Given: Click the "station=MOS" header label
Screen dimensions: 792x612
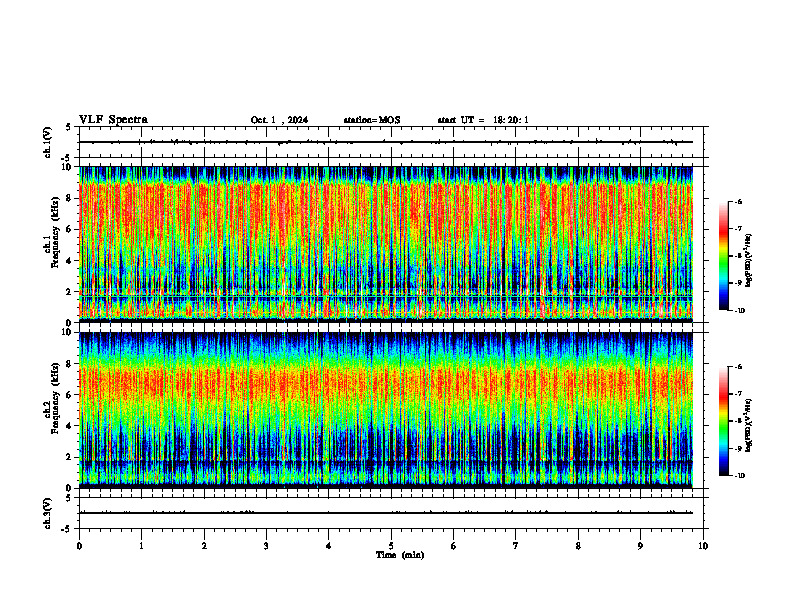Looking at the screenshot, I should [x=372, y=120].
